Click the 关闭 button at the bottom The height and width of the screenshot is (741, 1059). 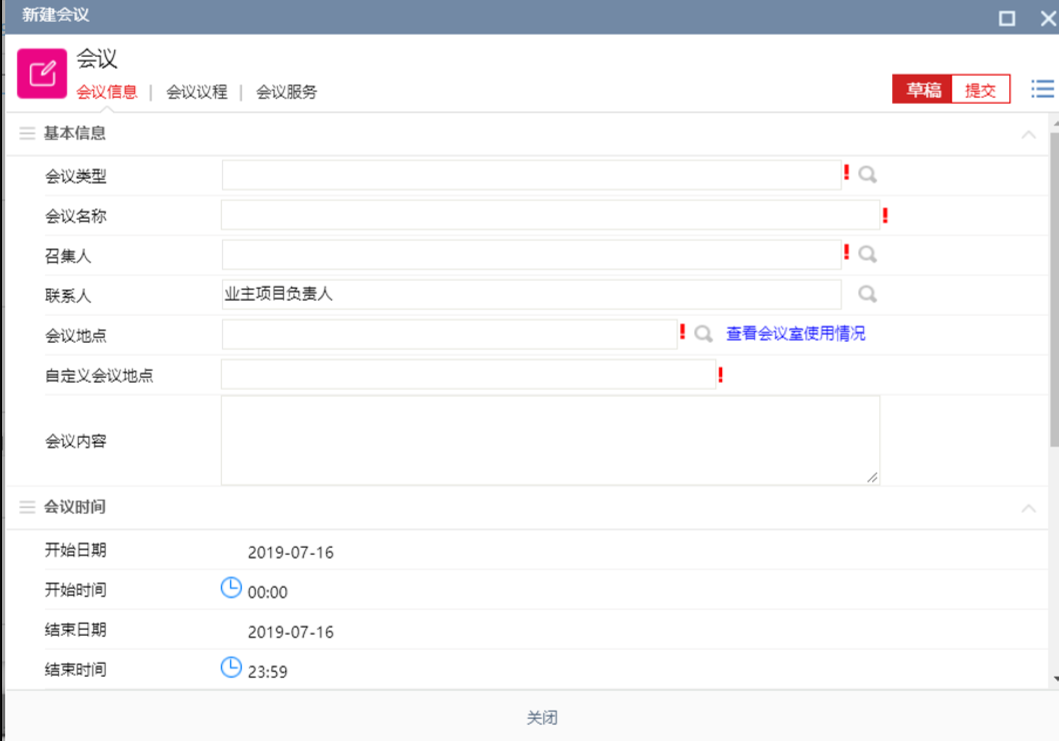coord(542,717)
